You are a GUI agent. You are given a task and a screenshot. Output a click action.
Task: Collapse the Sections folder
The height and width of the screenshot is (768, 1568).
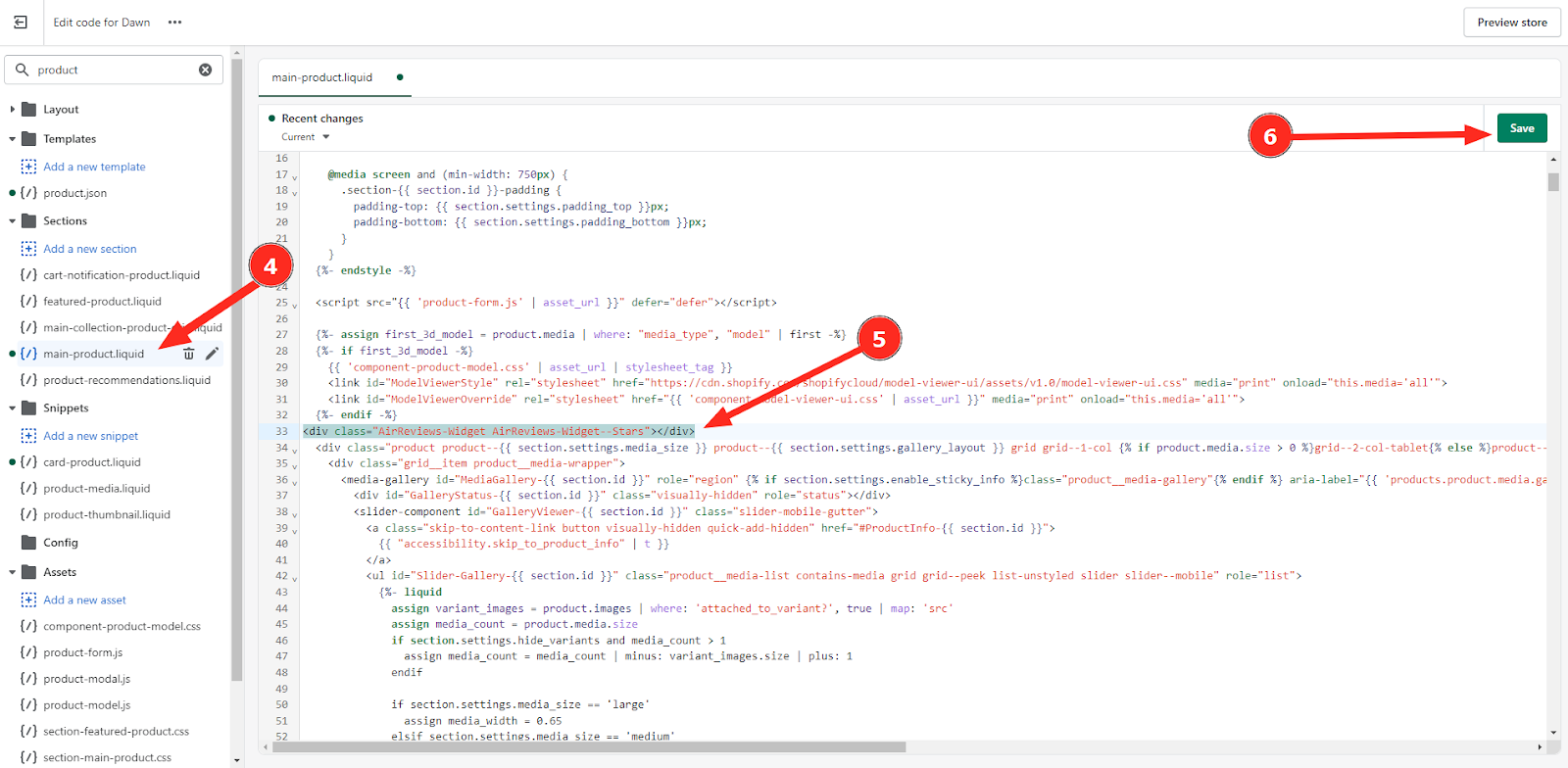point(12,221)
